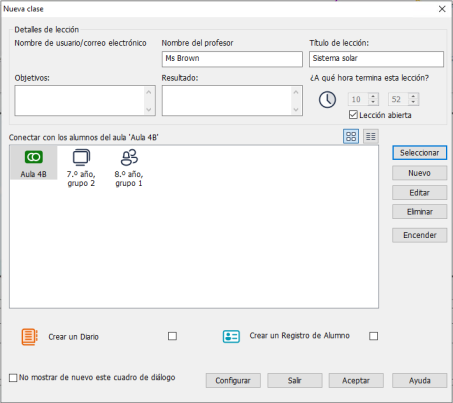Decrease the minutes spinner value

pos(413,102)
